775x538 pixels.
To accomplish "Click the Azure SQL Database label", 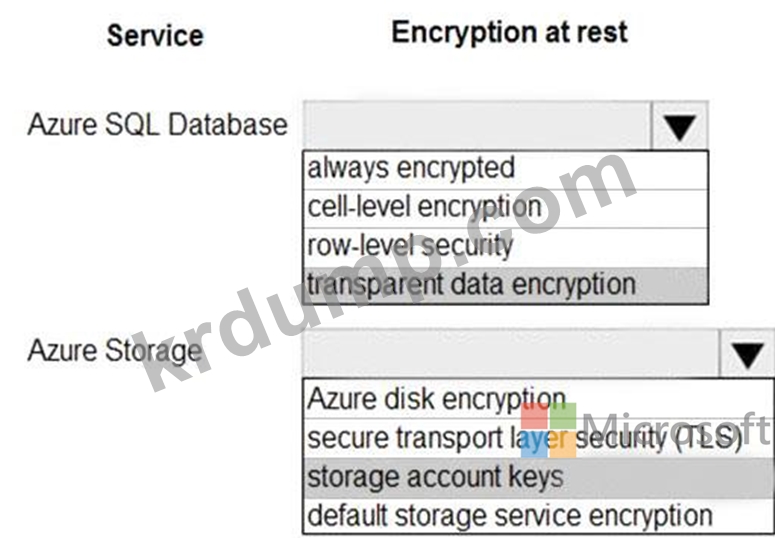I will click(x=158, y=124).
